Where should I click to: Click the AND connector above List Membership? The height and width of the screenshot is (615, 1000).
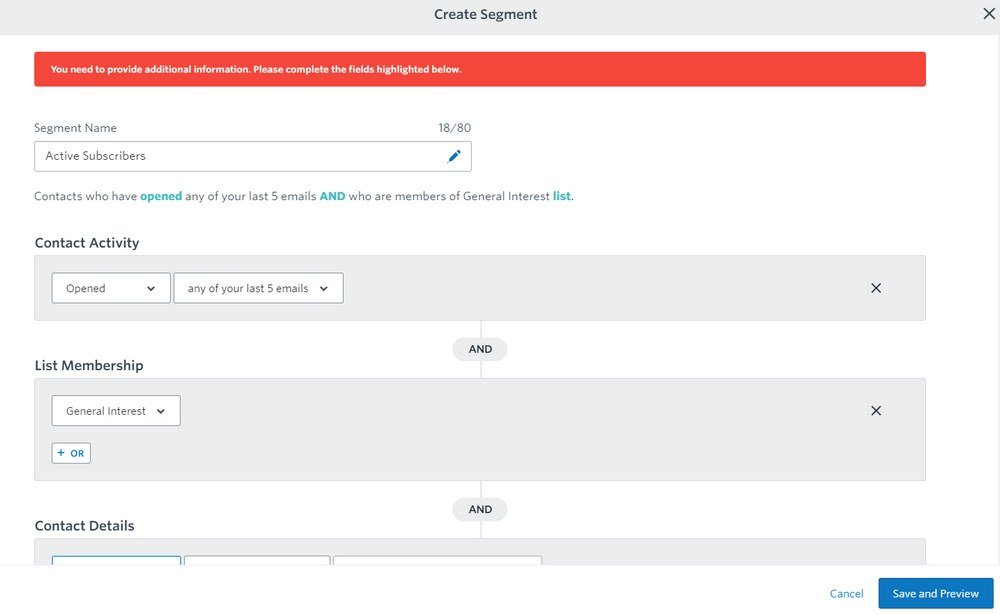[x=480, y=349]
